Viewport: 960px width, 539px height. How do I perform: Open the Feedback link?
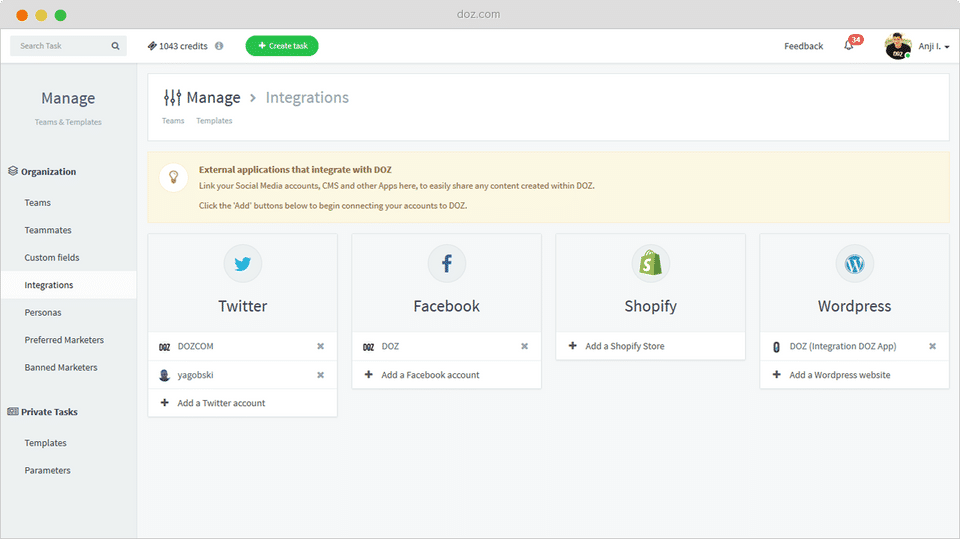tap(803, 46)
